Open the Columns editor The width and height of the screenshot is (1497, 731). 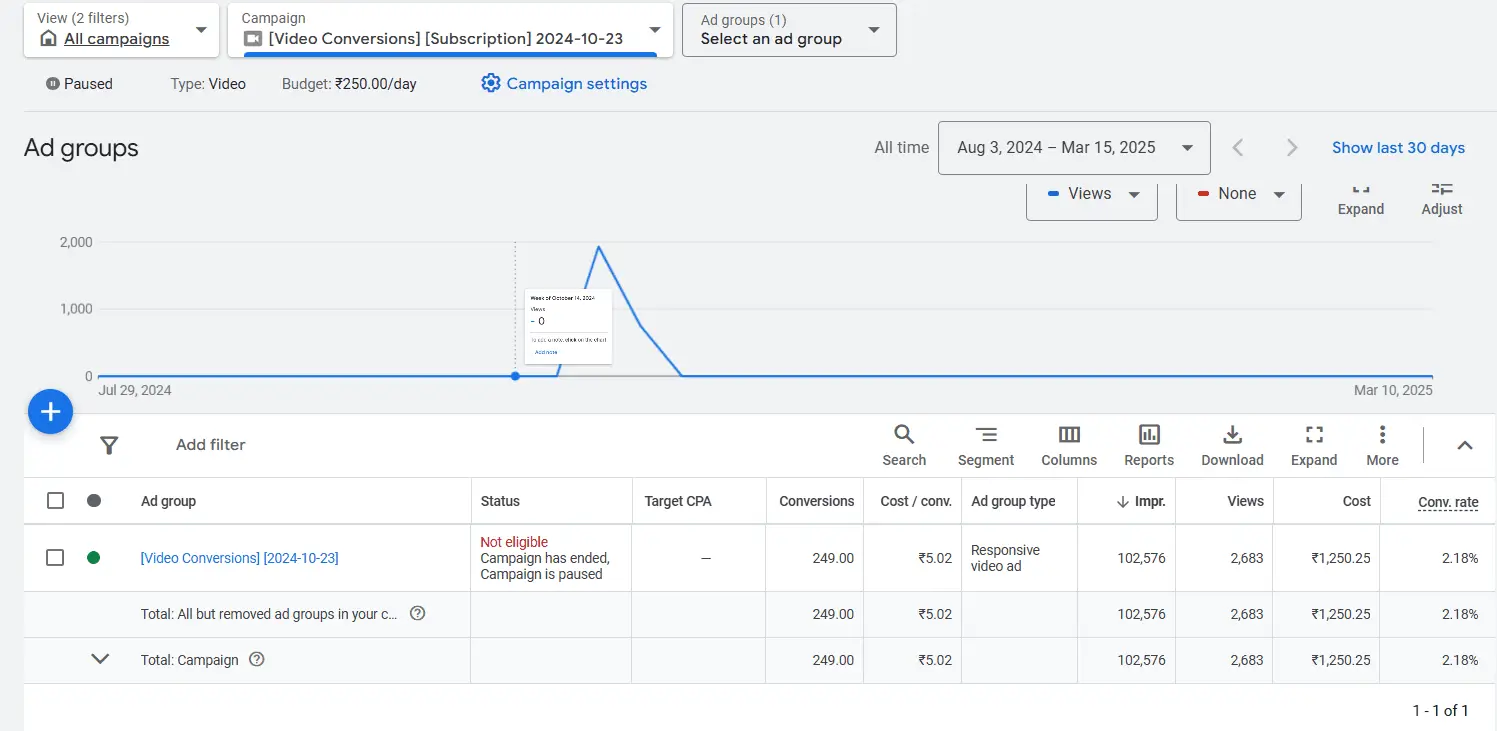(x=1069, y=445)
